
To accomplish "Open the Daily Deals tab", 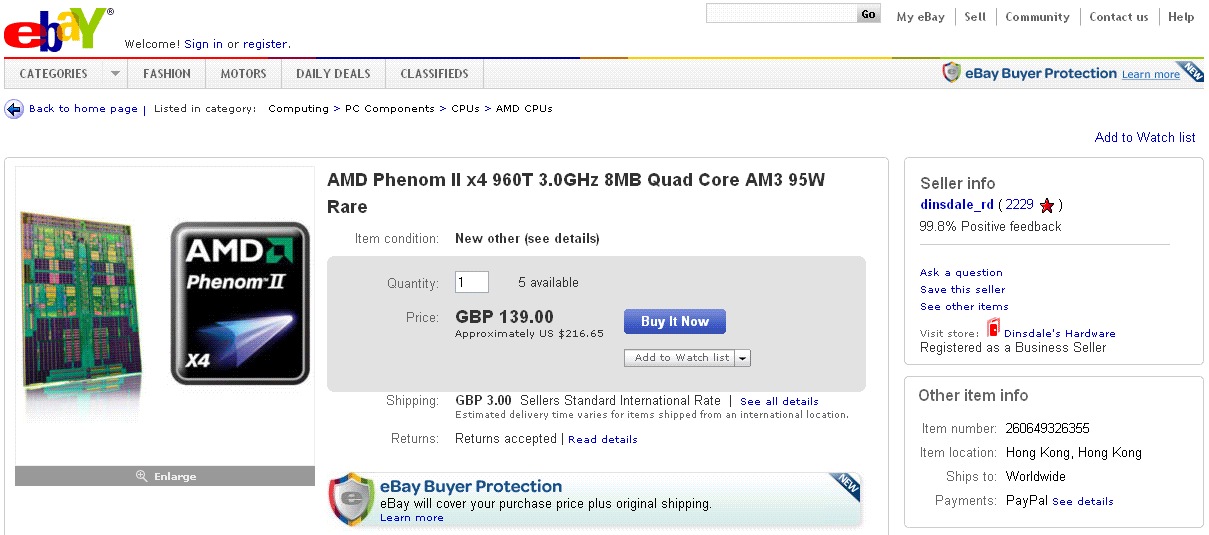I will [x=333, y=74].
